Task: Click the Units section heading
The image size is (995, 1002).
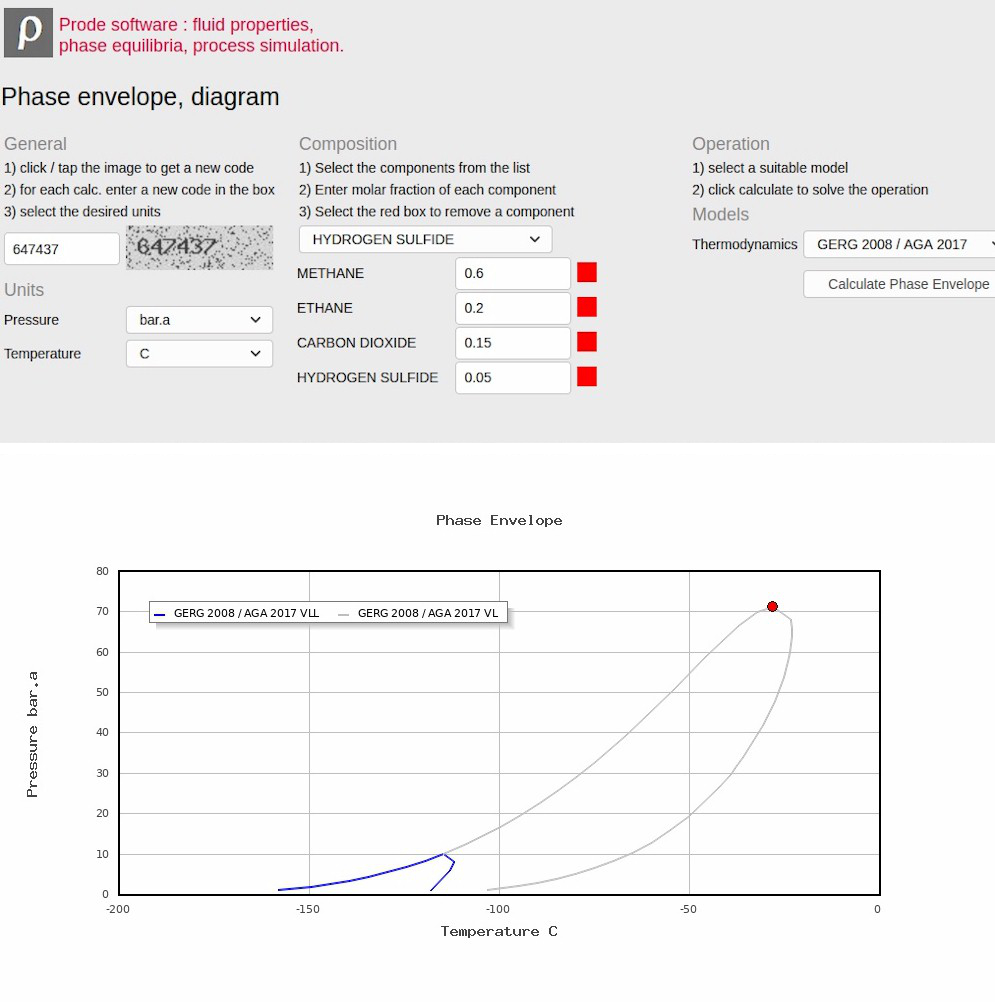Action: click(x=24, y=290)
